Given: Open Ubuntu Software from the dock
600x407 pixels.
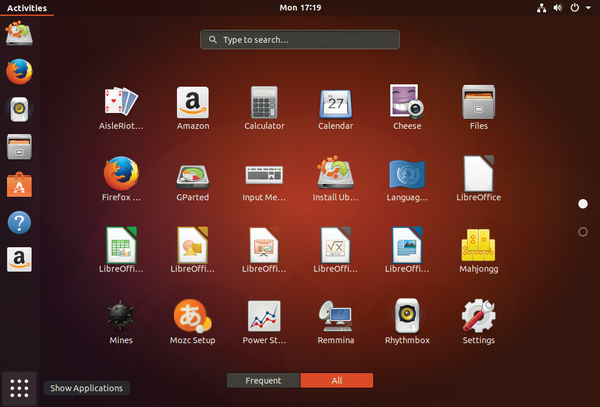Looking at the screenshot, I should pyautogui.click(x=19, y=185).
